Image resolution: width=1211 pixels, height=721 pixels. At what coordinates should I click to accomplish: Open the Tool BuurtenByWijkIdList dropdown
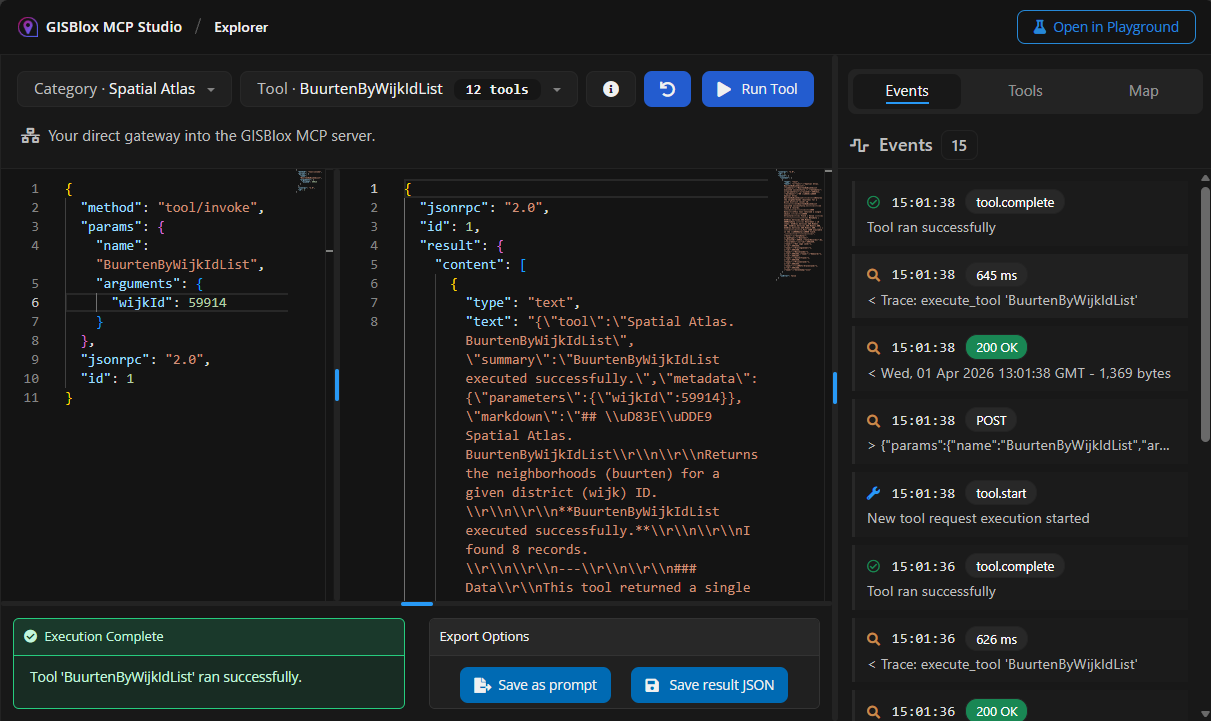[408, 89]
